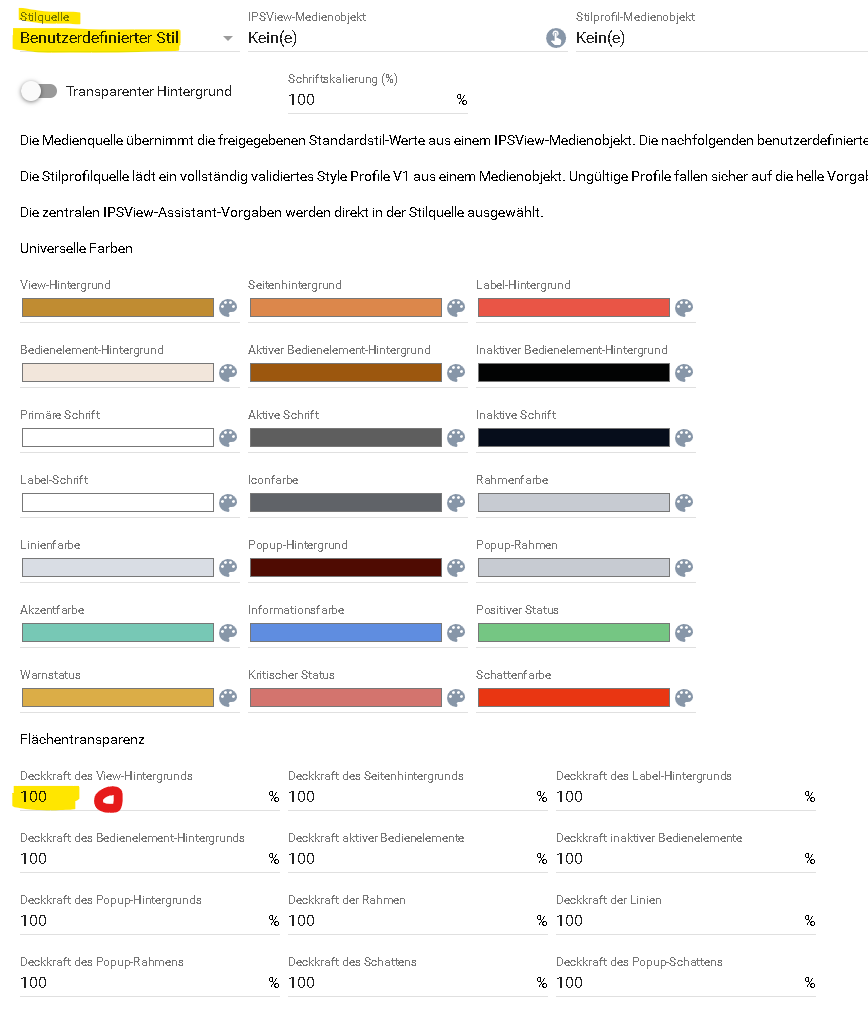The height and width of the screenshot is (1013, 868).
Task: Select the Positiver Status green swatch
Action: [x=574, y=632]
